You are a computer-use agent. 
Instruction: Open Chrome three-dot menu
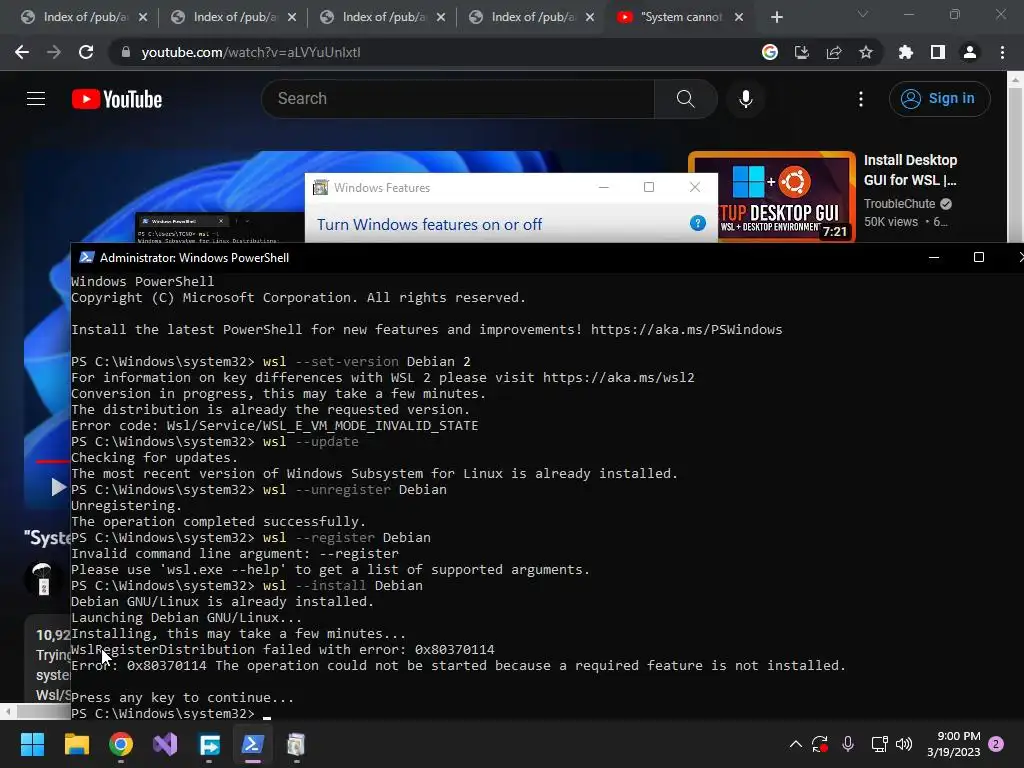[1002, 52]
